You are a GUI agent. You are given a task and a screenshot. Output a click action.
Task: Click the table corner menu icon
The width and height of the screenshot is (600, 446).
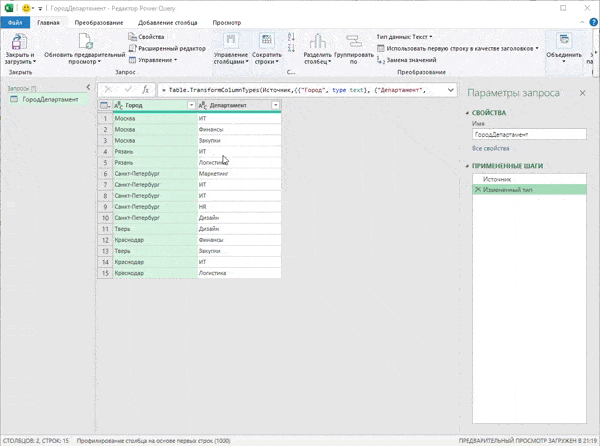click(105, 105)
